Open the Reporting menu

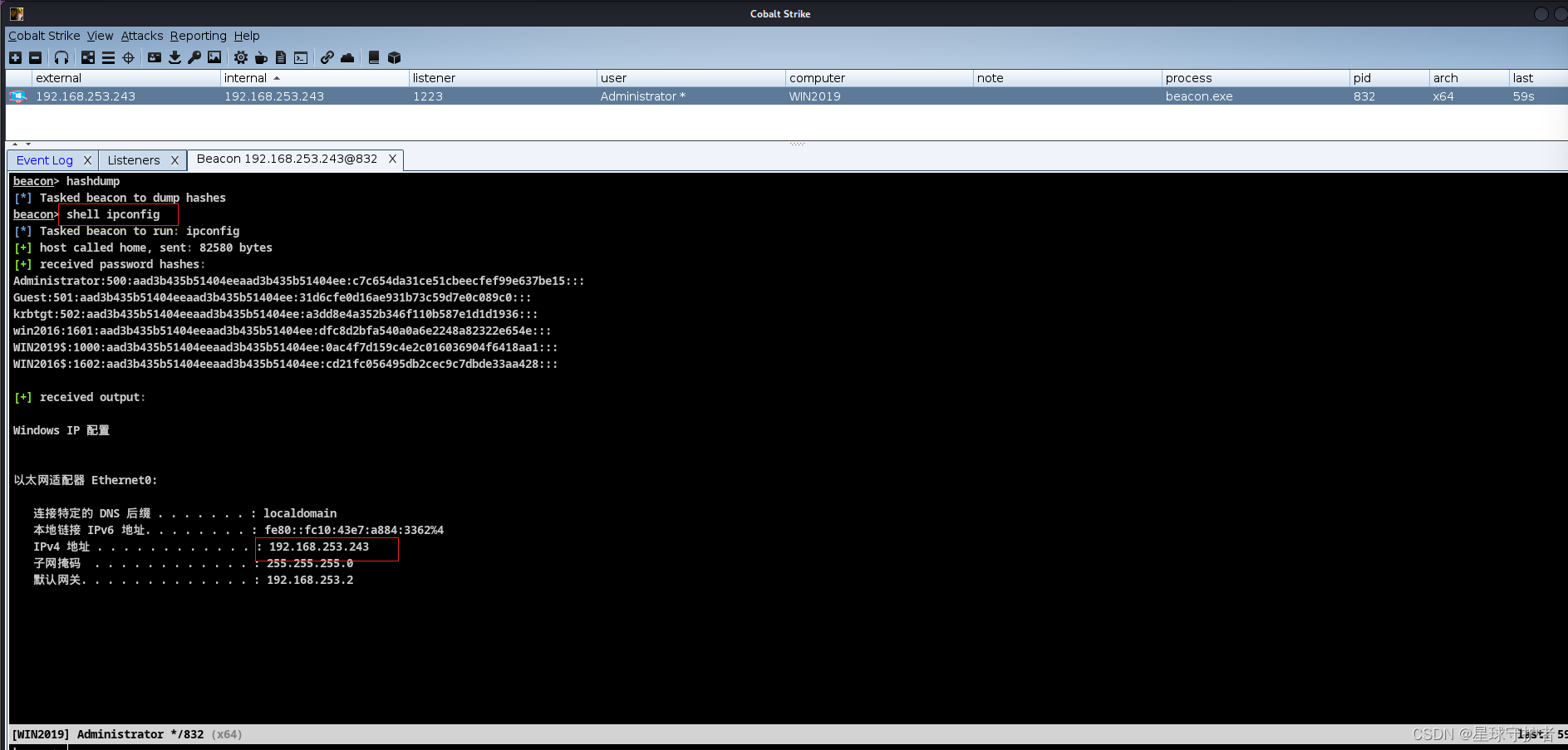tap(198, 36)
